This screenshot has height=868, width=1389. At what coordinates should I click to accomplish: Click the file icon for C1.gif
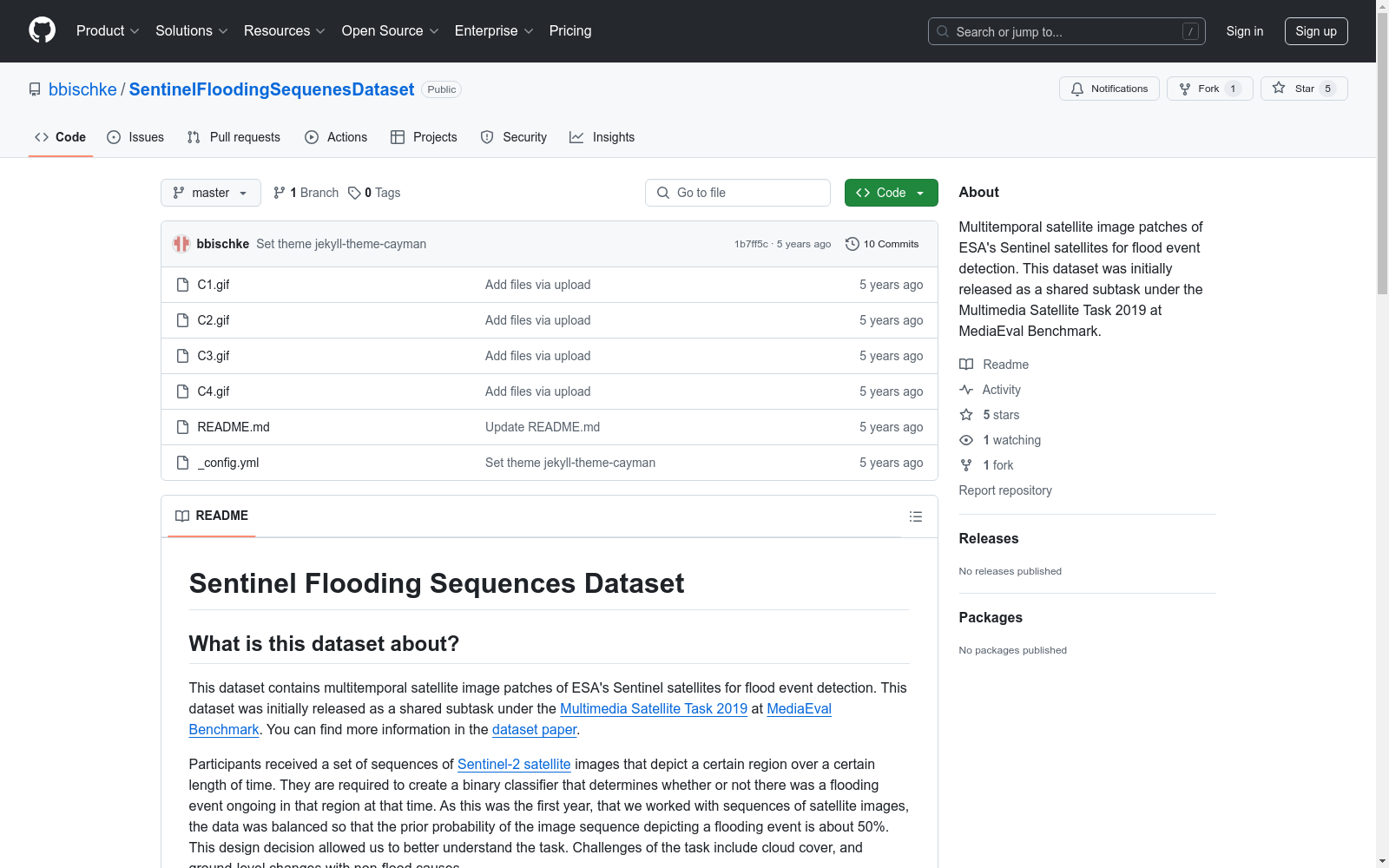tap(182, 285)
